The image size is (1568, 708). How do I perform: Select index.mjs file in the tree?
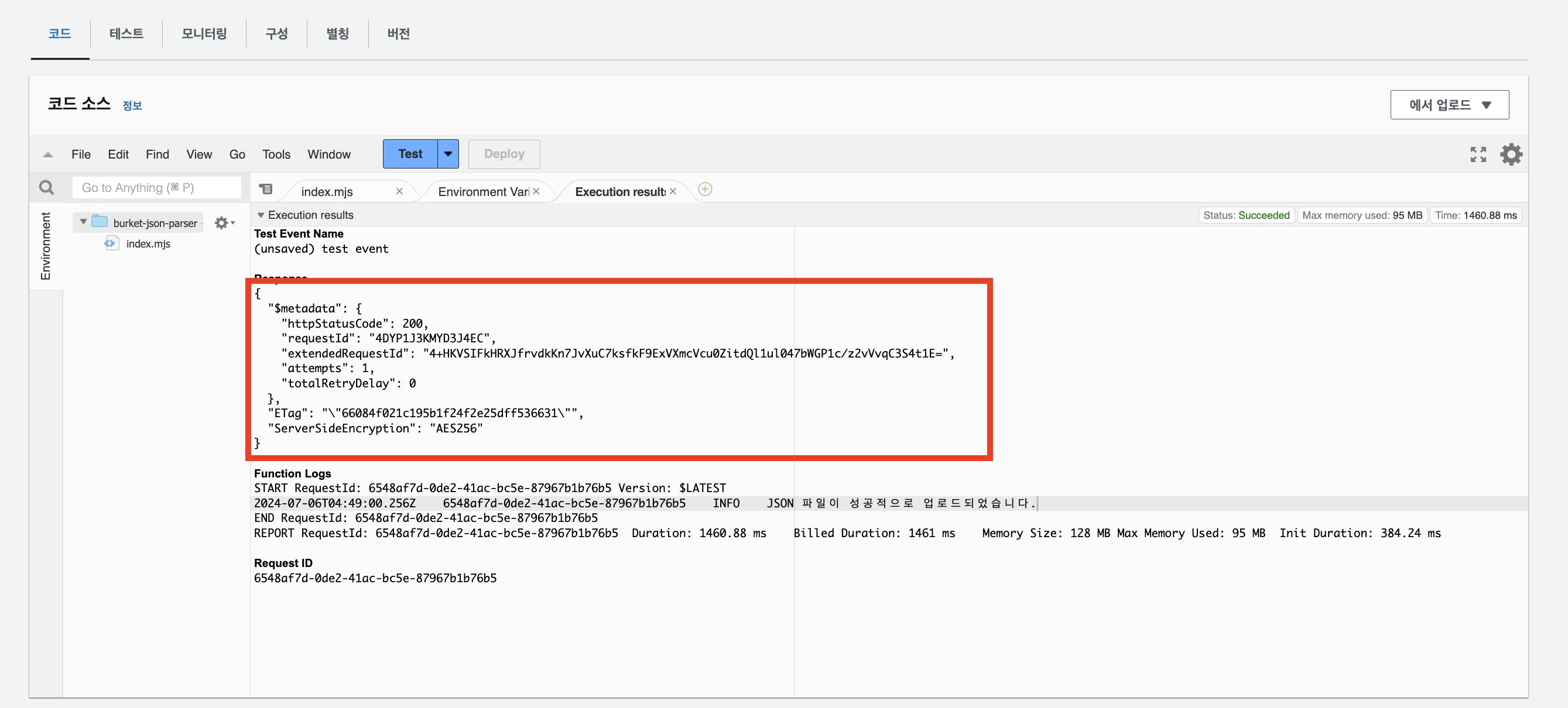[x=148, y=244]
